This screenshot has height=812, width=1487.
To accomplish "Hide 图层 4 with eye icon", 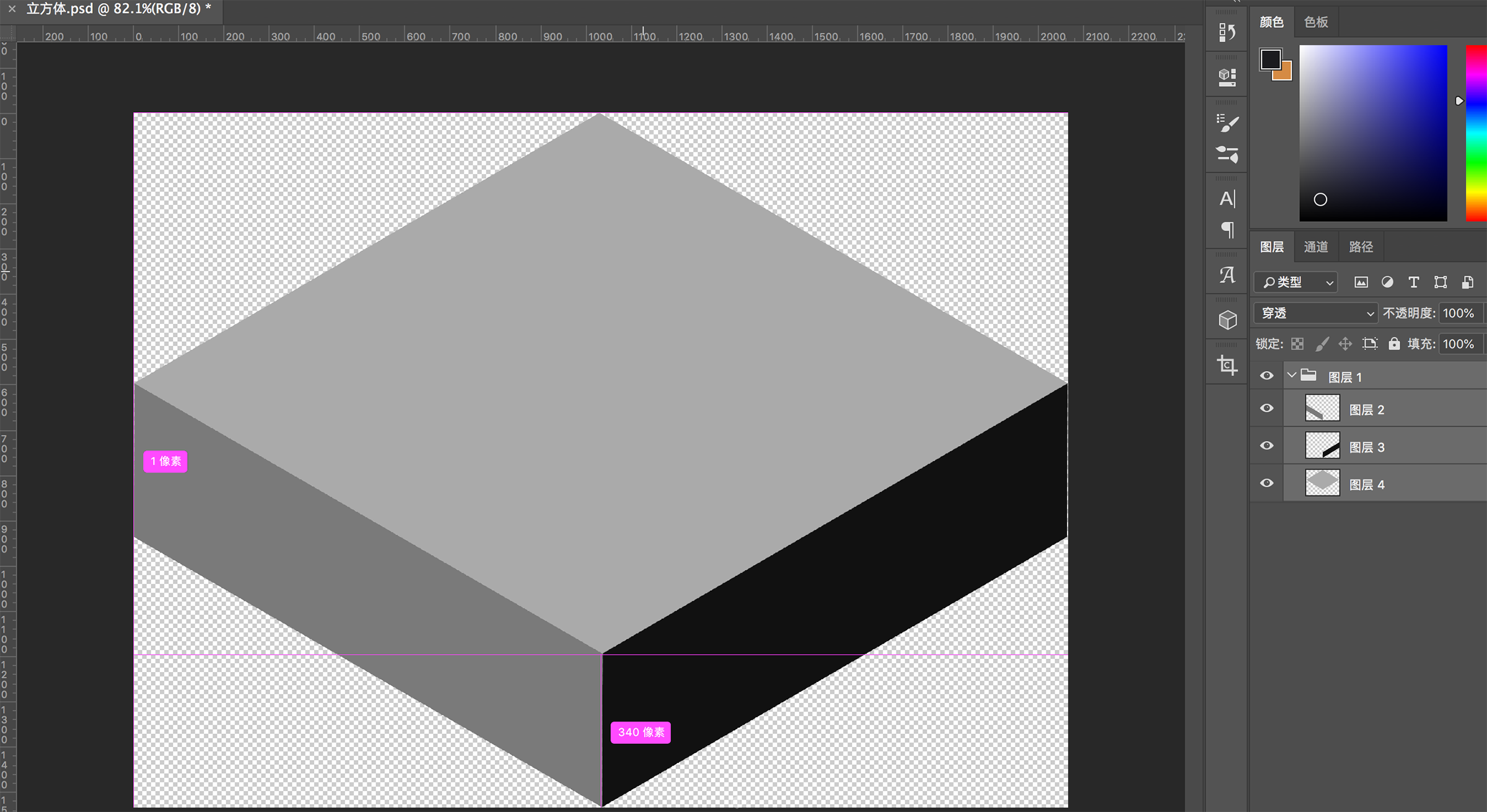I will click(1266, 483).
